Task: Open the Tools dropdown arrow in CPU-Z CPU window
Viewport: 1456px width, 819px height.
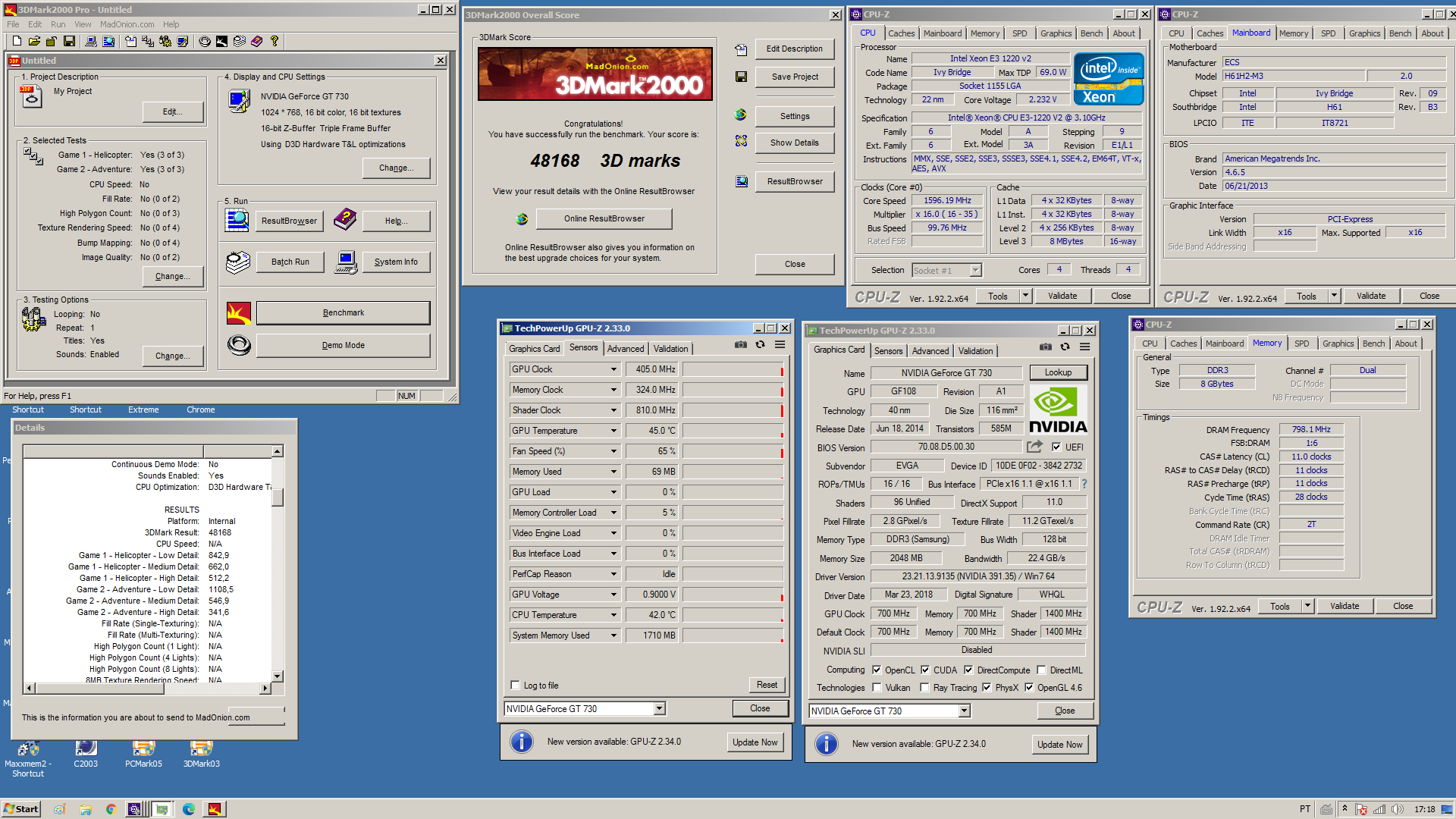Action: [1025, 296]
